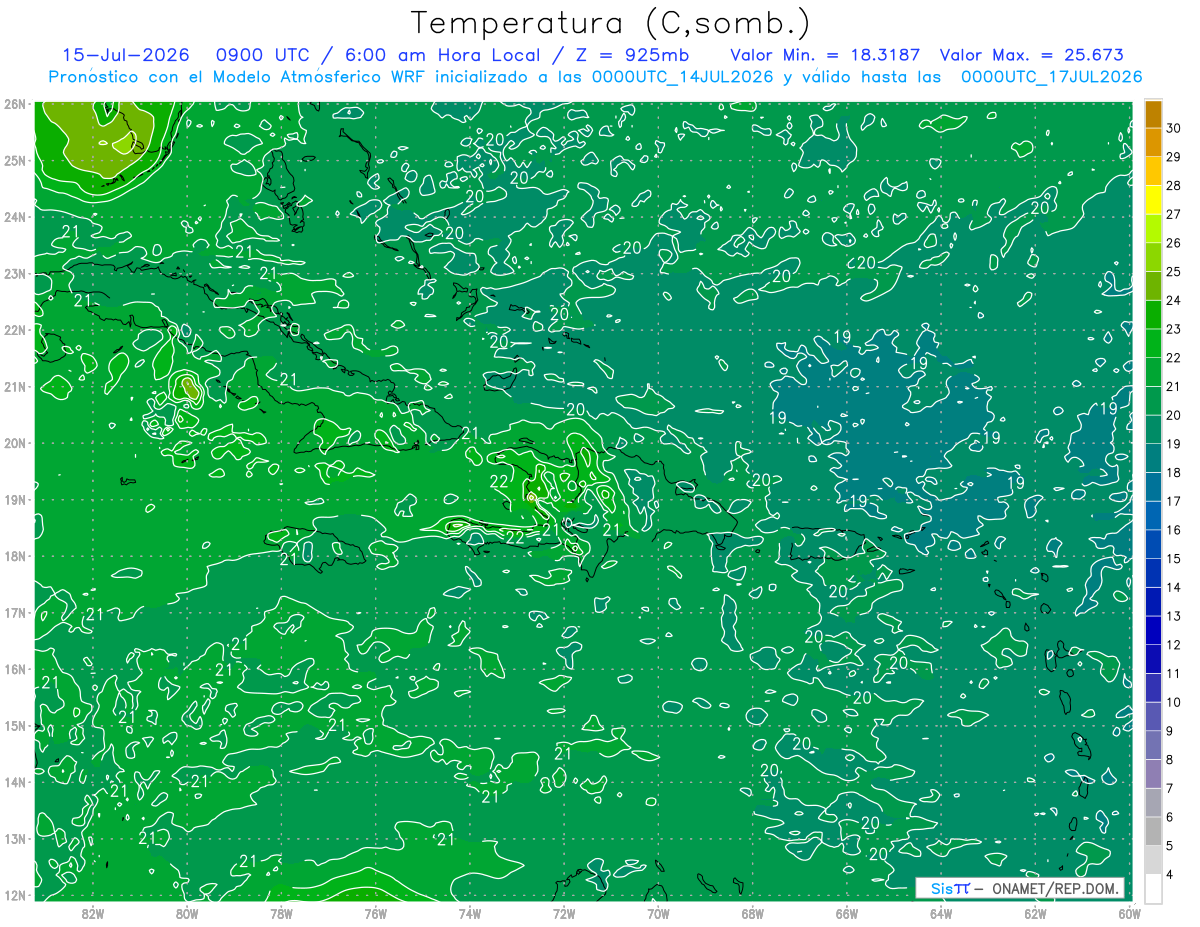This screenshot has width=1200, height=927.
Task: Click the 'Valor Max. = 25.673' text
Action: (1032, 55)
